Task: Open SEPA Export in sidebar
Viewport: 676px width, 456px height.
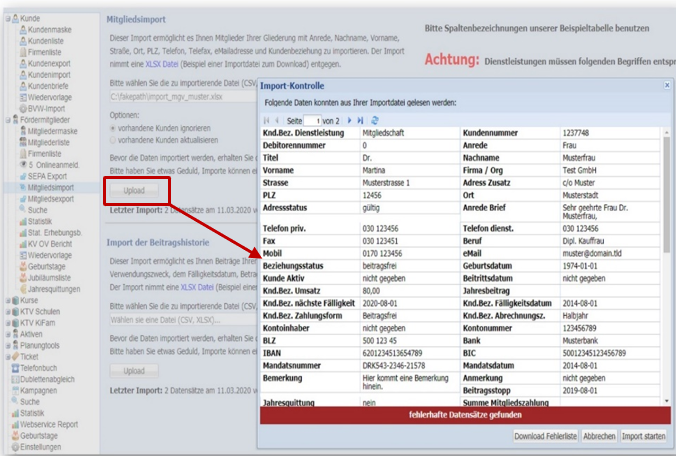Action: [43, 176]
